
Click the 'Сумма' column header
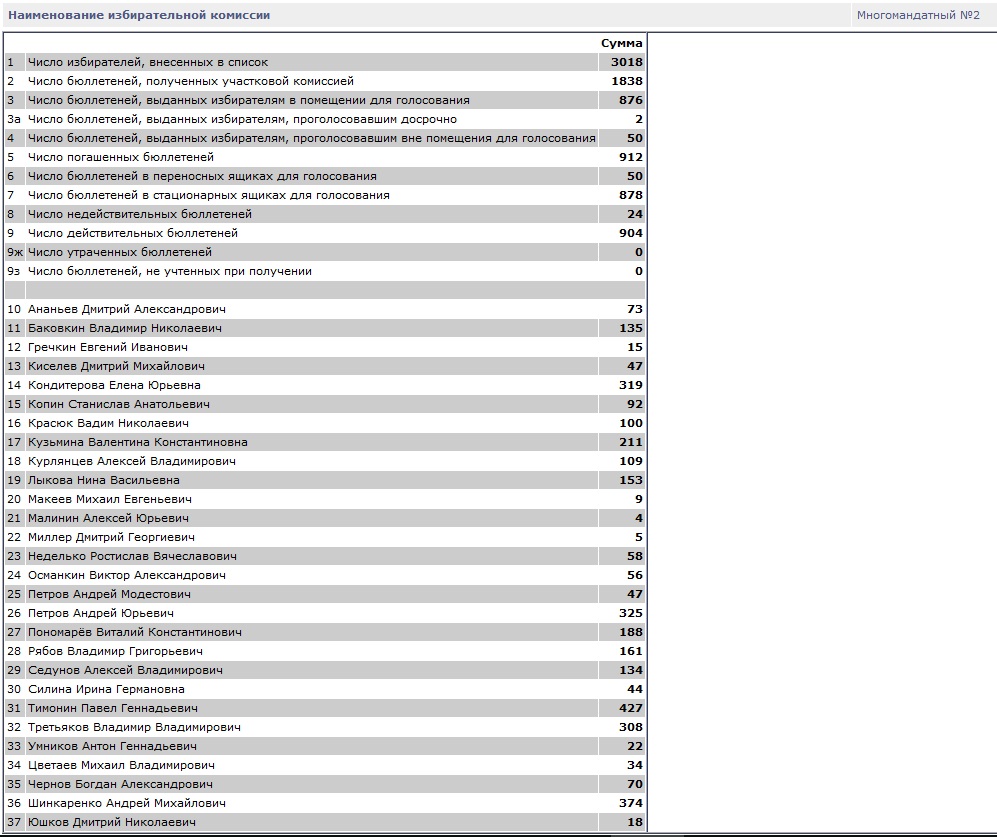pos(621,43)
